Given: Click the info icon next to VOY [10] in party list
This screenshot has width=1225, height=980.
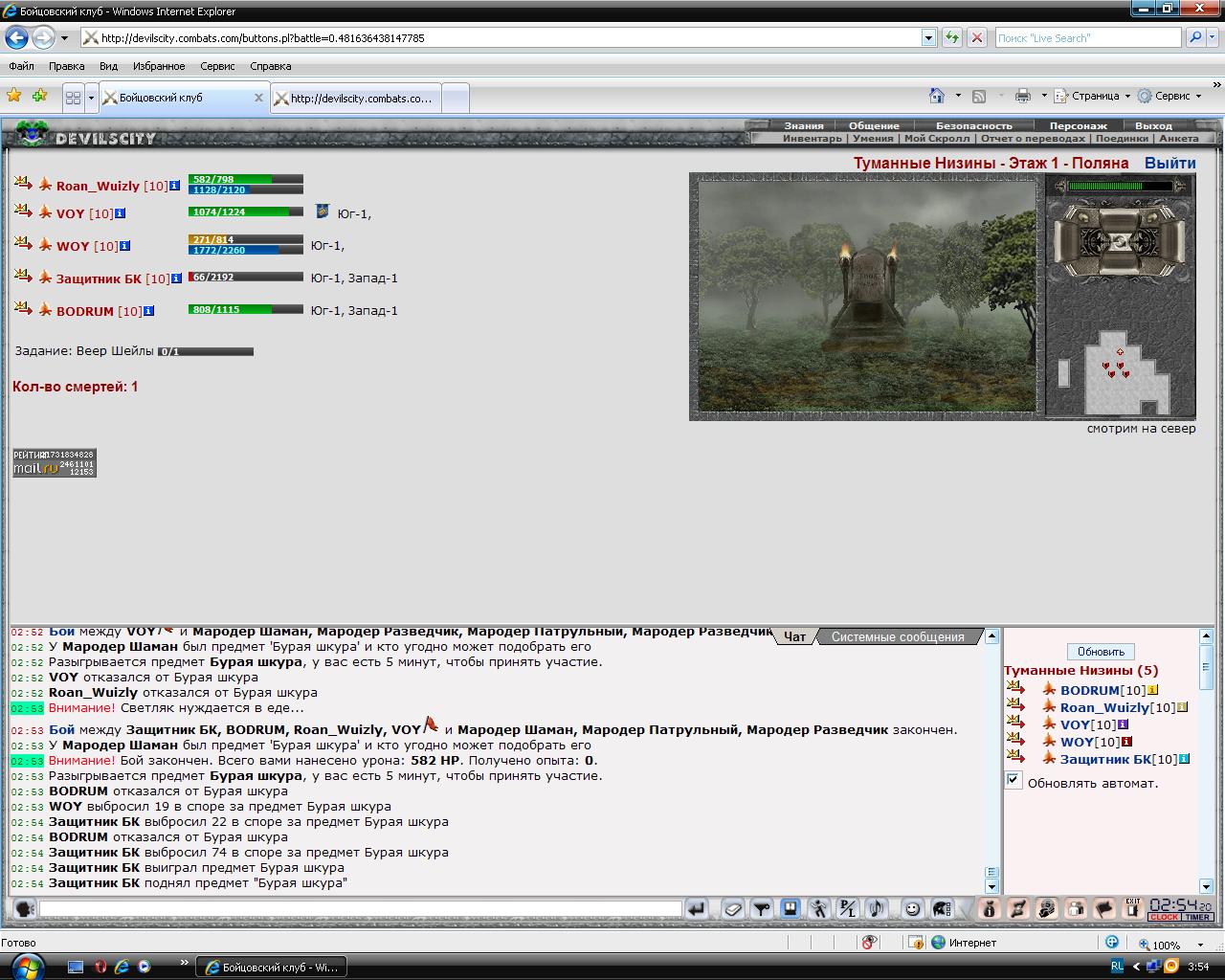Looking at the screenshot, I should (120, 213).
